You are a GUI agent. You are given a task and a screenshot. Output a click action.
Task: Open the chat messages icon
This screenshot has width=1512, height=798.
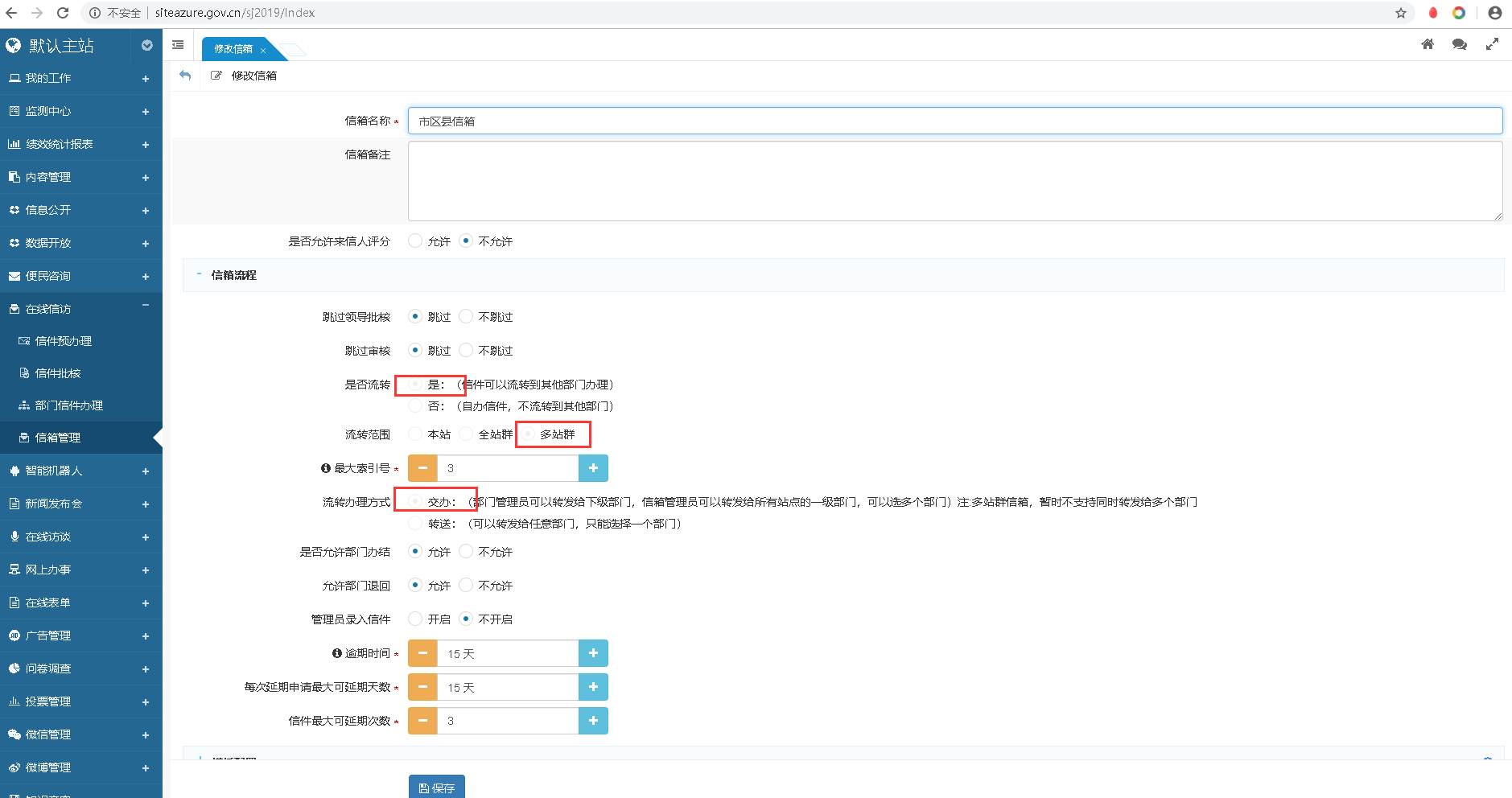point(1459,44)
